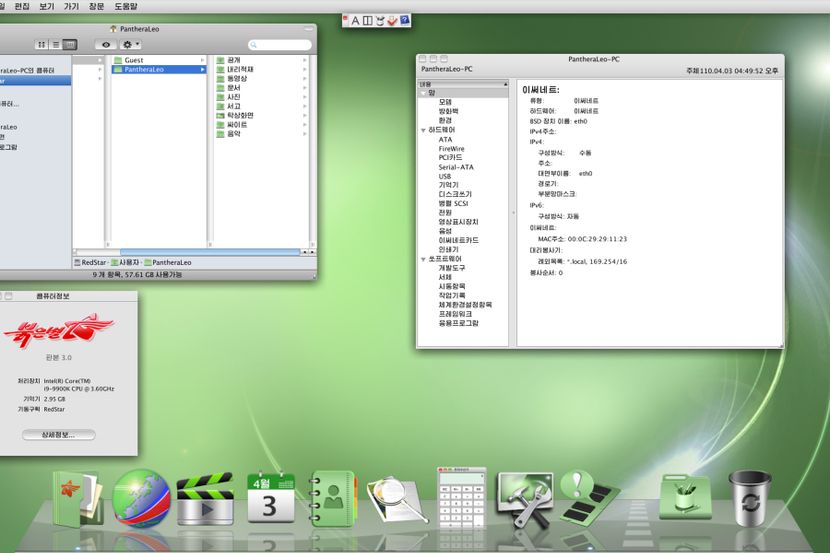
Task: Open the 보기 menu in menu bar
Action: point(47,6)
